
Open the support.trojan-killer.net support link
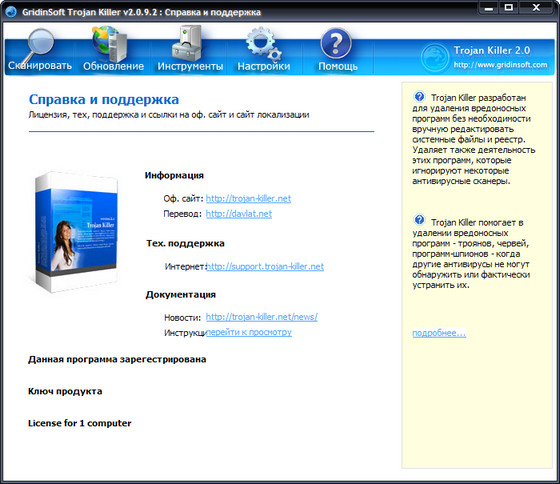[265, 266]
